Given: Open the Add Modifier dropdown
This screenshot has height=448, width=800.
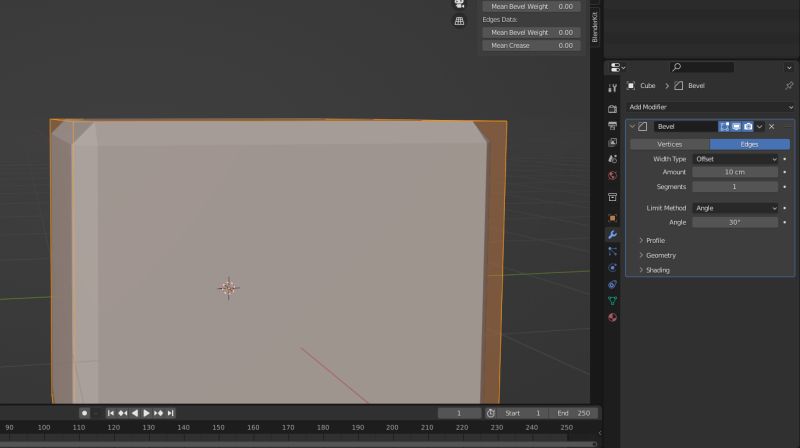Looking at the screenshot, I should 710,107.
